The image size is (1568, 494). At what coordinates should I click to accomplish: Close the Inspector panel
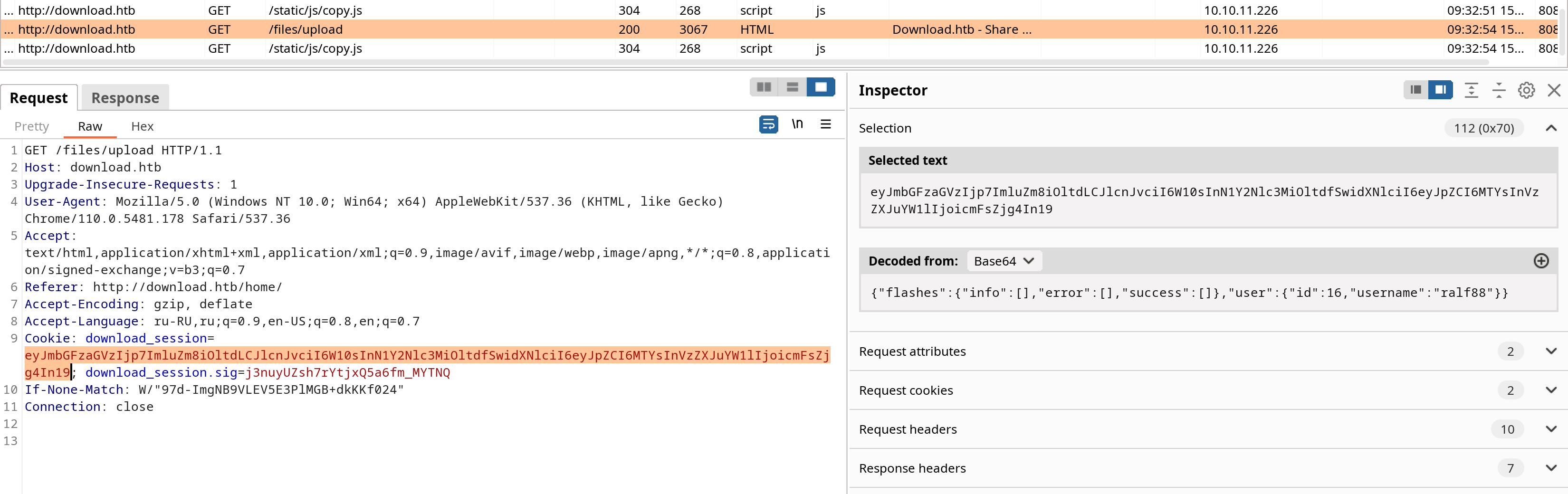(x=1554, y=90)
